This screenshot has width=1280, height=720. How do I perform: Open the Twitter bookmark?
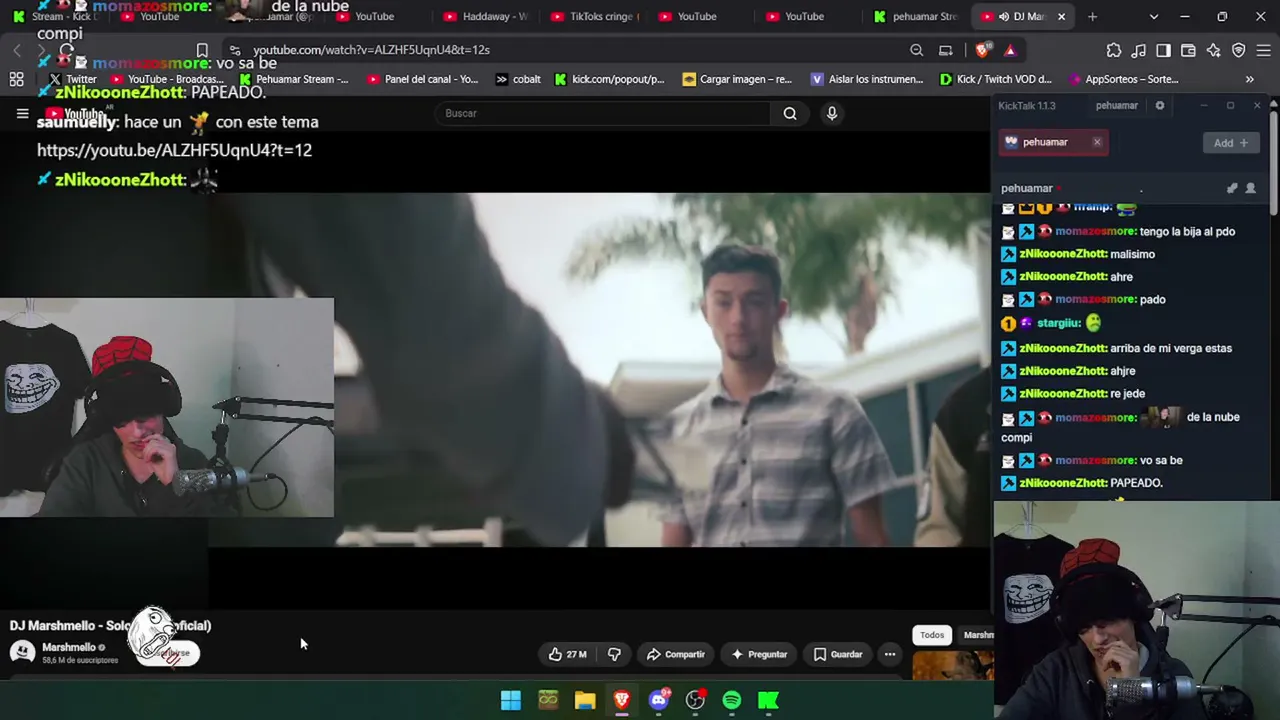(72, 79)
